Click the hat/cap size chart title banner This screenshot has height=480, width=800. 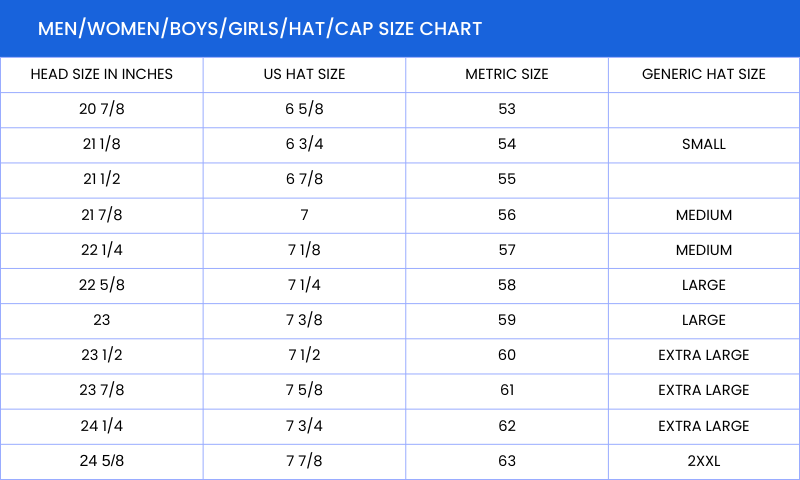(x=260, y=28)
